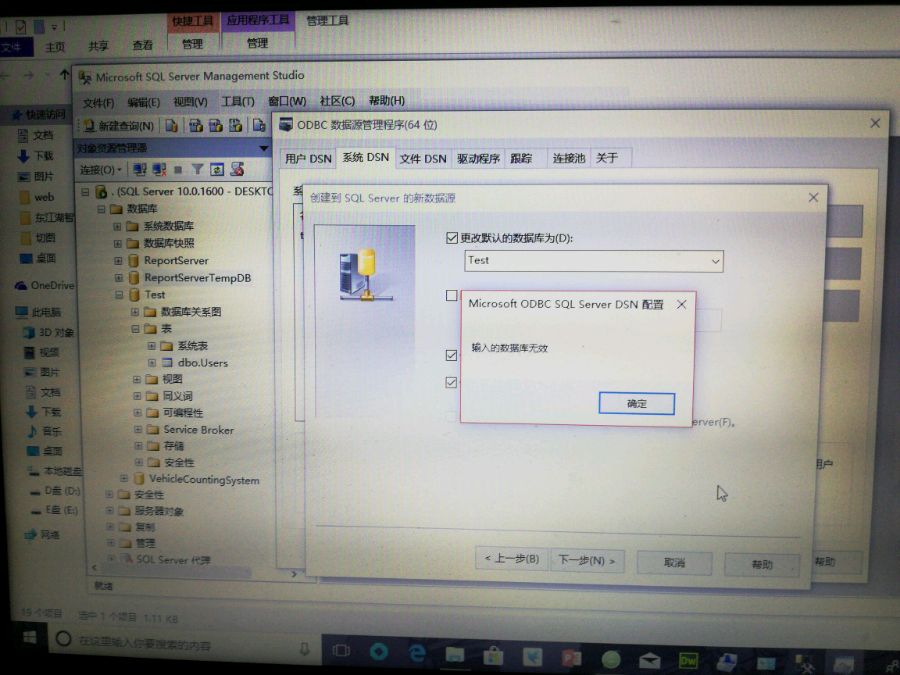900x675 pixels.
Task: Open the Edge browser from the taskbar
Action: click(x=416, y=653)
